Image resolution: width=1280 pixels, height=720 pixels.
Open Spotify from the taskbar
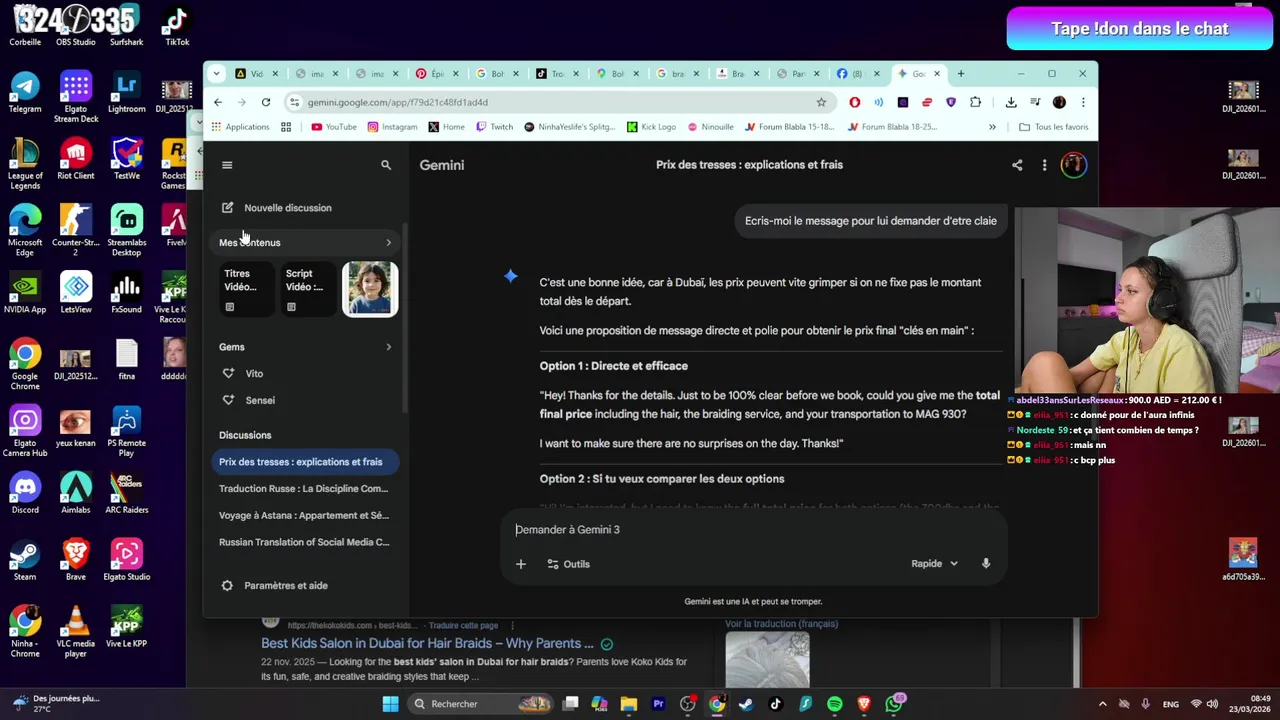[x=835, y=704]
